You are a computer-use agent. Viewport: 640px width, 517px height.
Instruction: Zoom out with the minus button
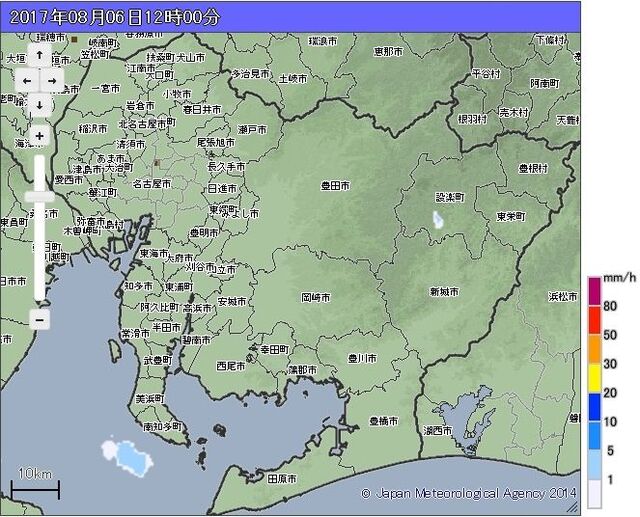tap(40, 320)
